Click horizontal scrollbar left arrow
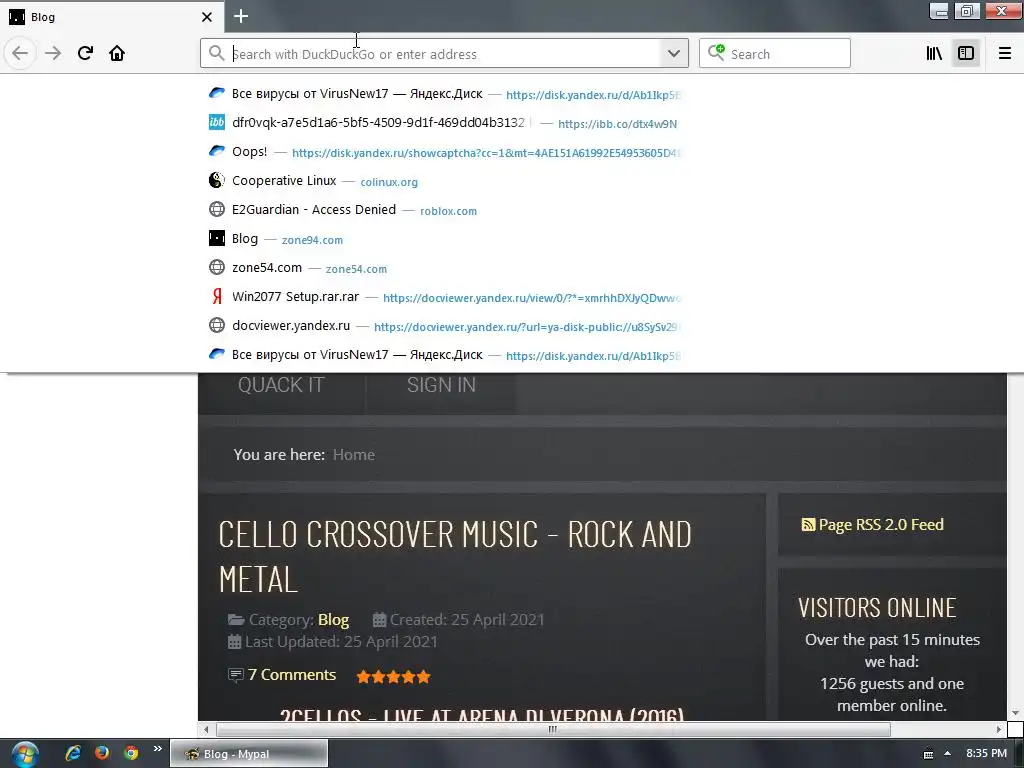Viewport: 1024px width, 768px height. tap(206, 729)
